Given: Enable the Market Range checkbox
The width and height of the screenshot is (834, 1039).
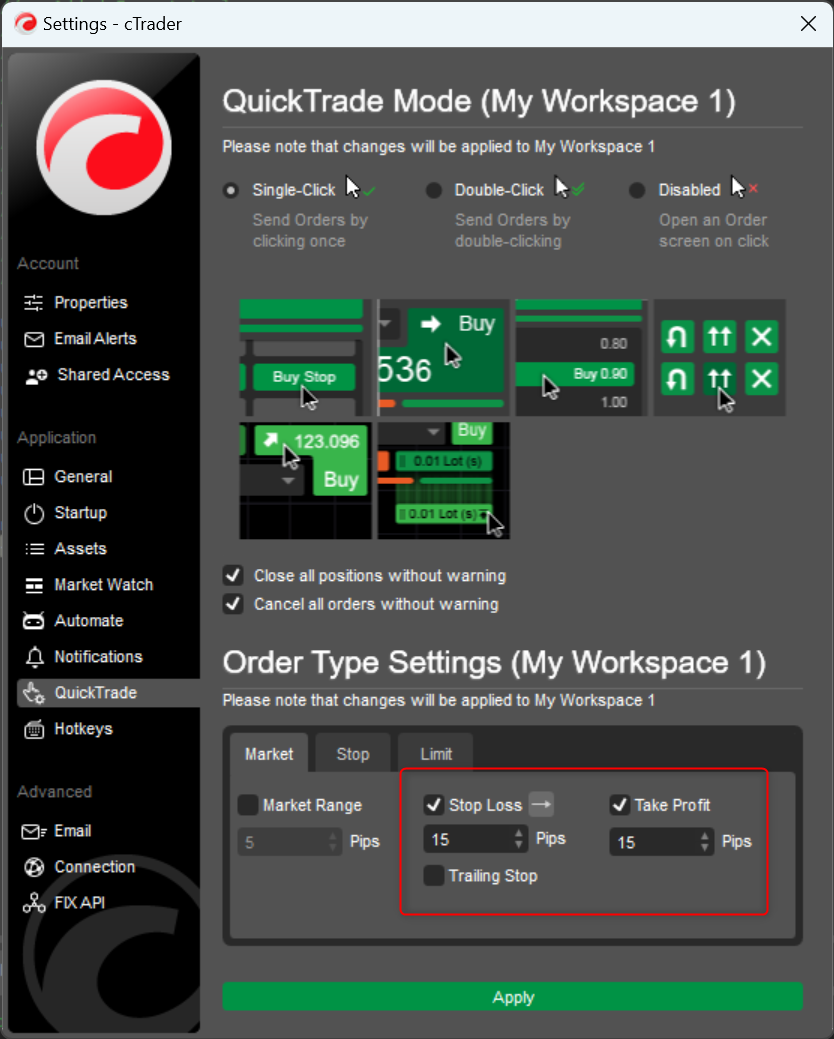Looking at the screenshot, I should [x=248, y=805].
